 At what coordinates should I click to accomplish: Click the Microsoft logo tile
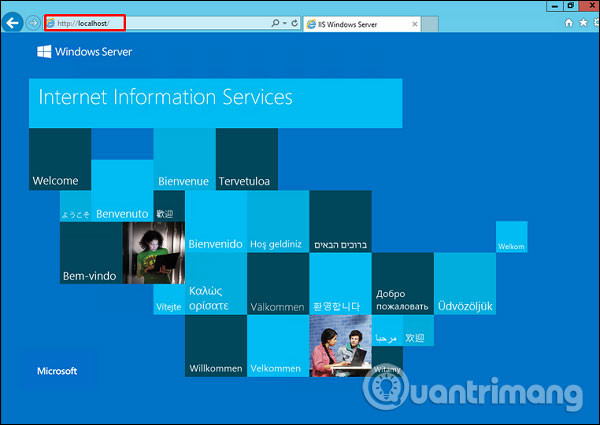pyautogui.click(x=58, y=370)
